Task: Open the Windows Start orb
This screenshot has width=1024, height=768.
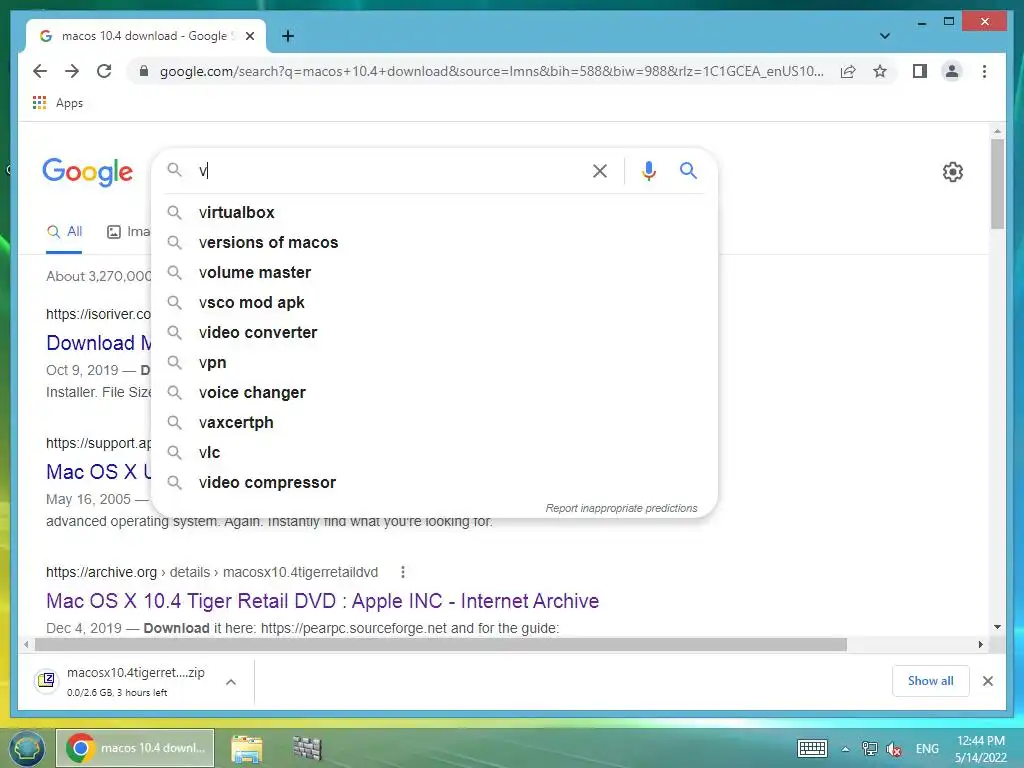Action: (26, 748)
